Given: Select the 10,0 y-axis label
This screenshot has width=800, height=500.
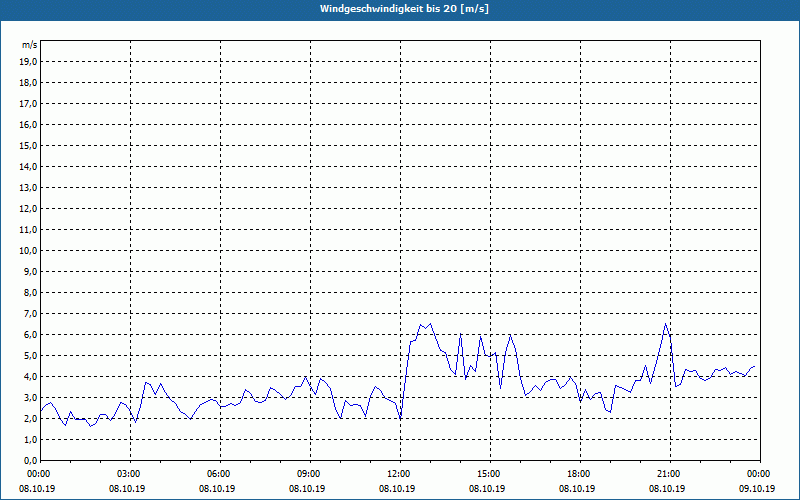Looking at the screenshot, I should coord(29,251).
